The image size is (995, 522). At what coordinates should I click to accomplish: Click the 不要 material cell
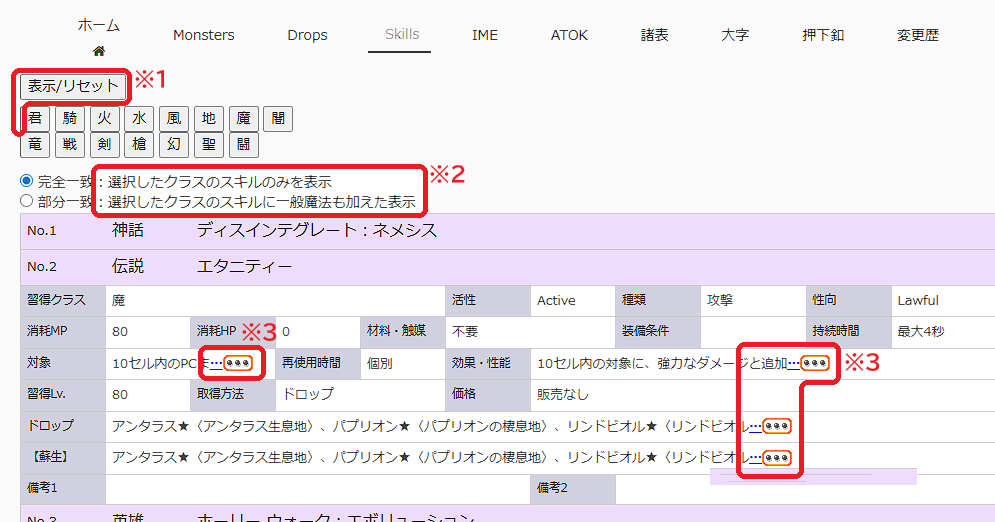[530, 332]
